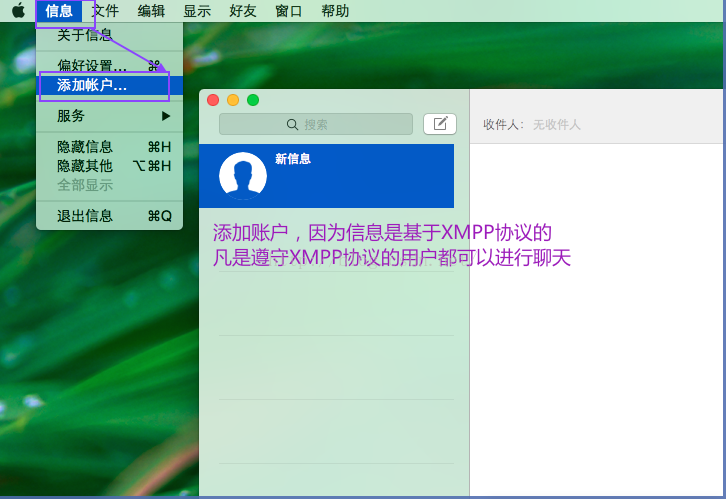Click the 信息 menu bar item

click(x=59, y=11)
